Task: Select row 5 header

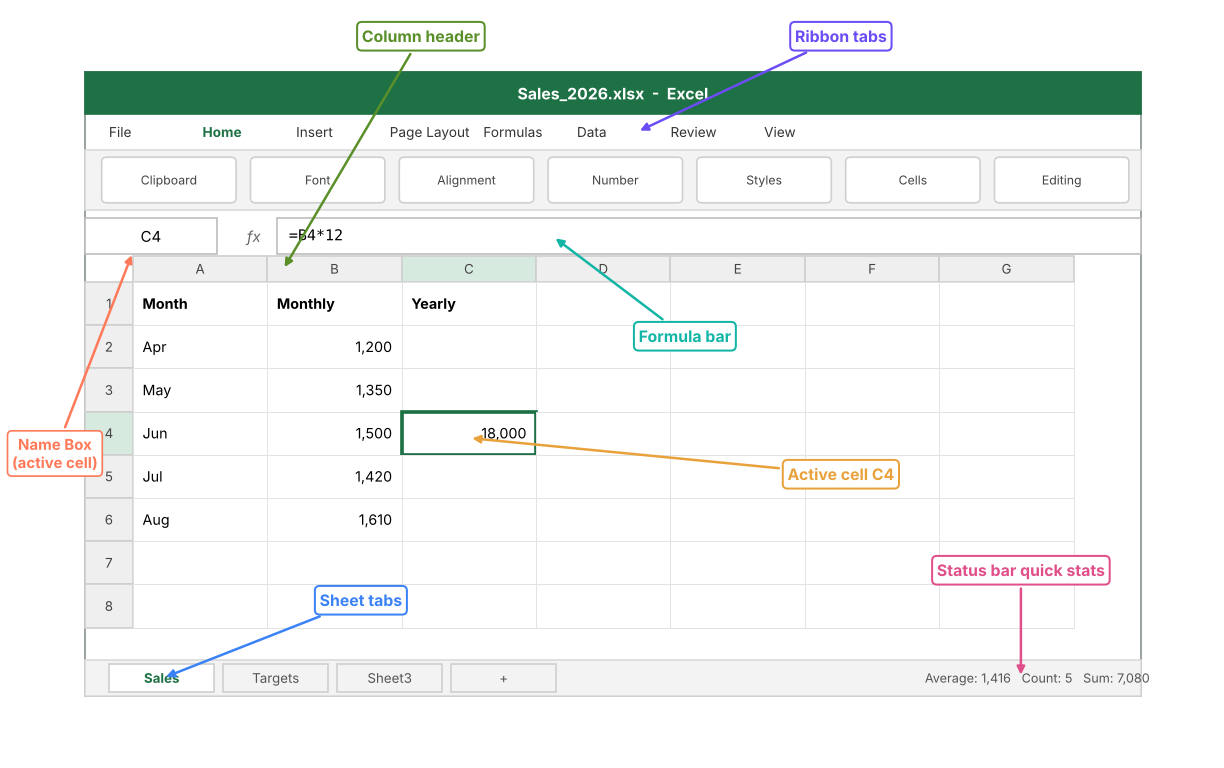Action: 109,476
